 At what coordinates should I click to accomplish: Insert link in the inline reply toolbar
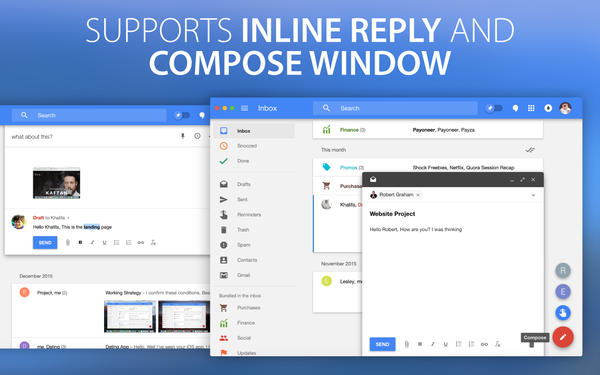(x=140, y=243)
